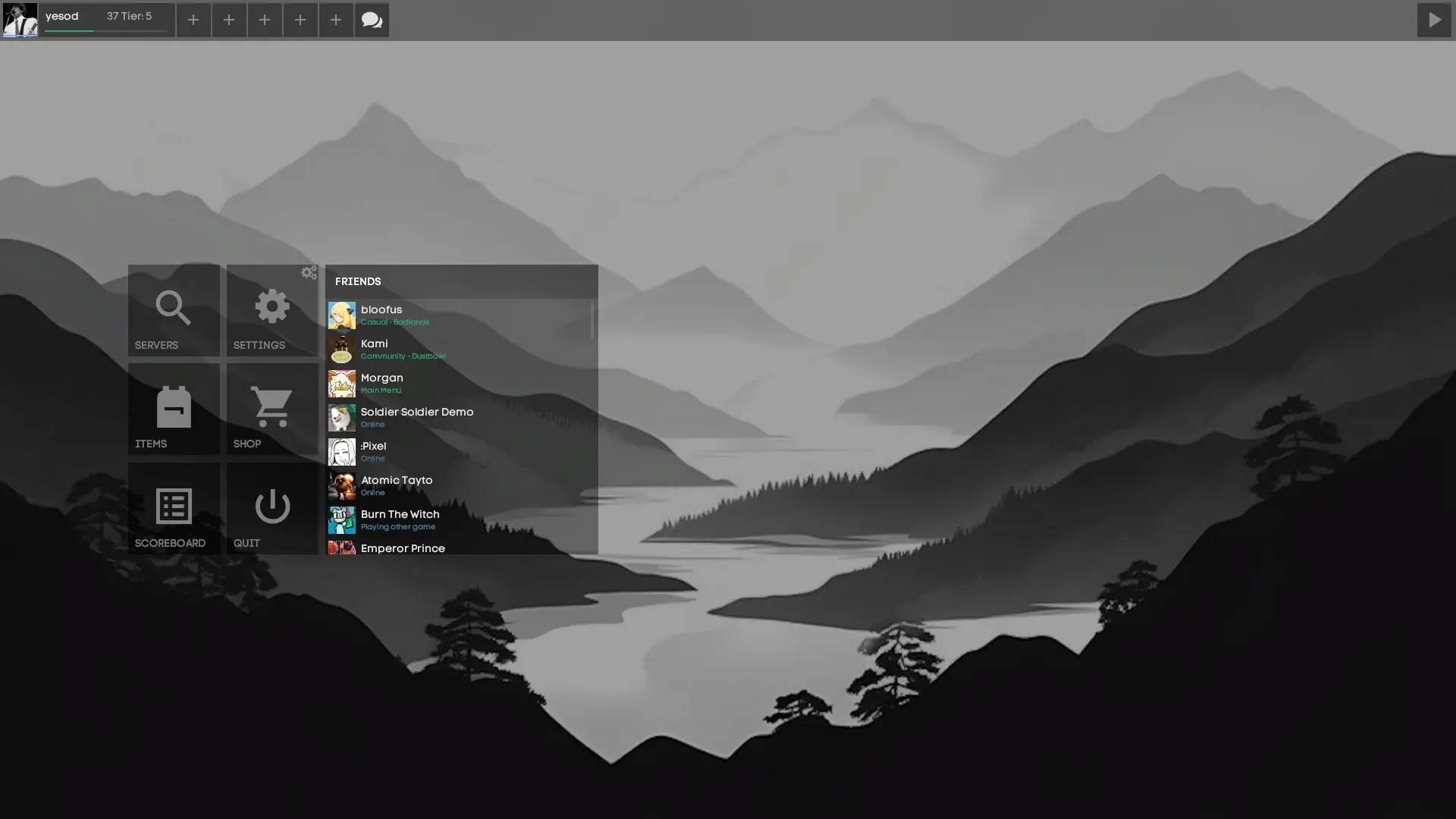Click the fifth party slot plus button
This screenshot has height=819, width=1456.
(x=336, y=20)
